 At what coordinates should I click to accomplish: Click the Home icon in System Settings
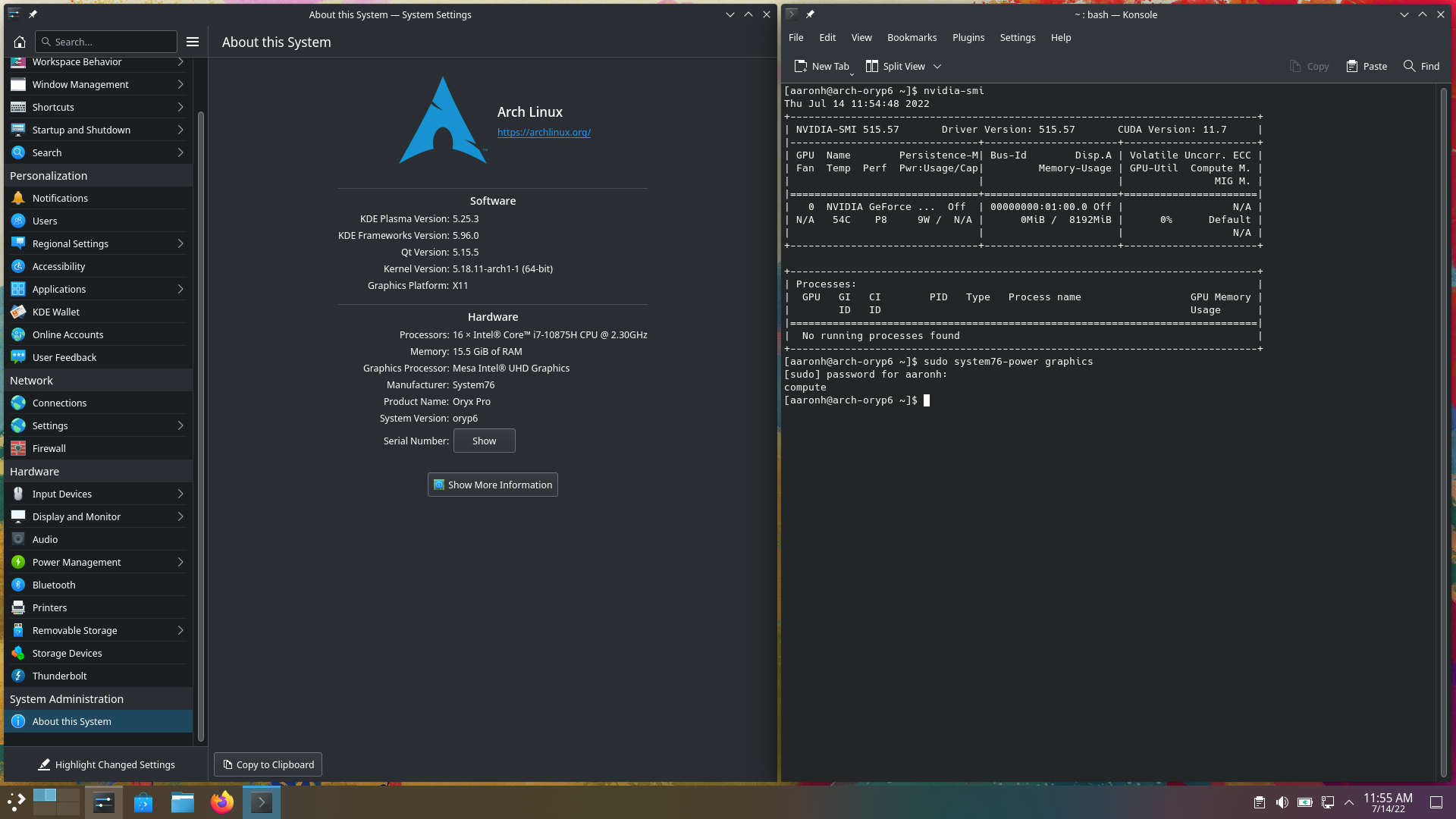pyautogui.click(x=20, y=42)
